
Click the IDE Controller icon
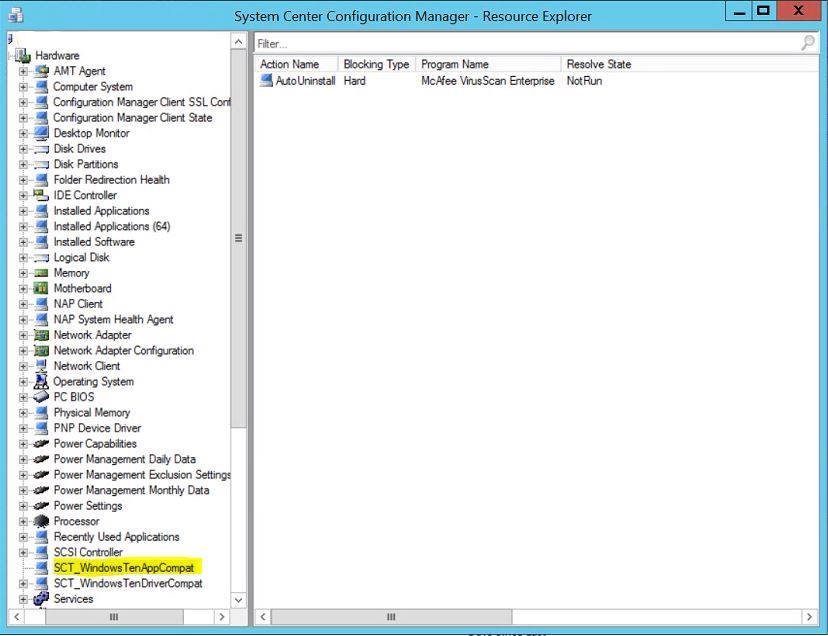41,195
